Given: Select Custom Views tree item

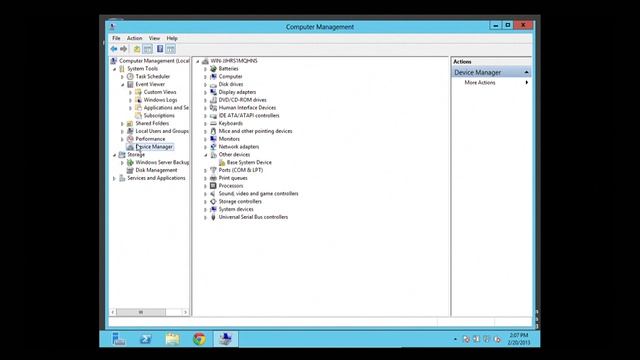Looking at the screenshot, I should [160, 92].
